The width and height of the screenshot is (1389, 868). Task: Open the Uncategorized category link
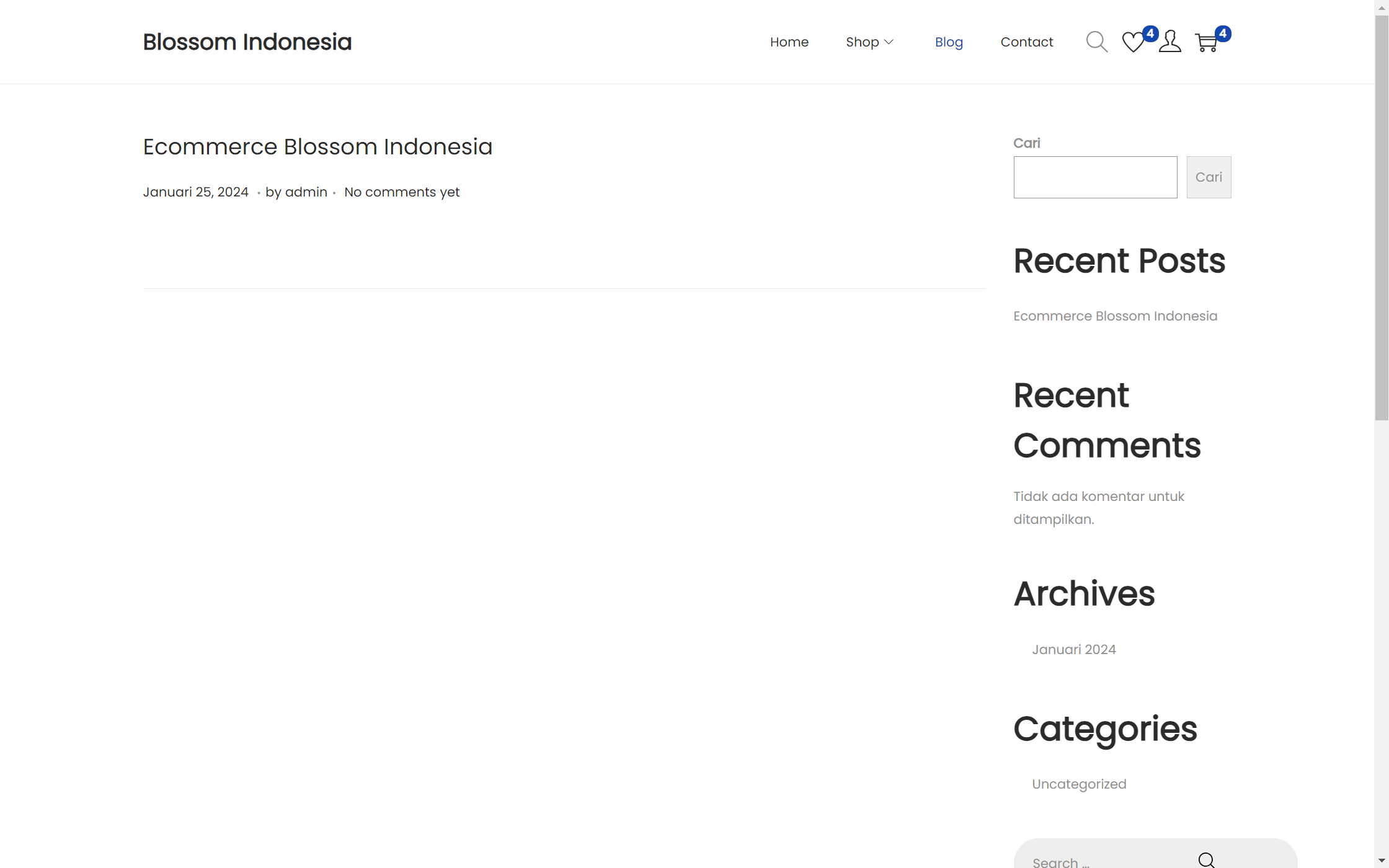(1078, 784)
